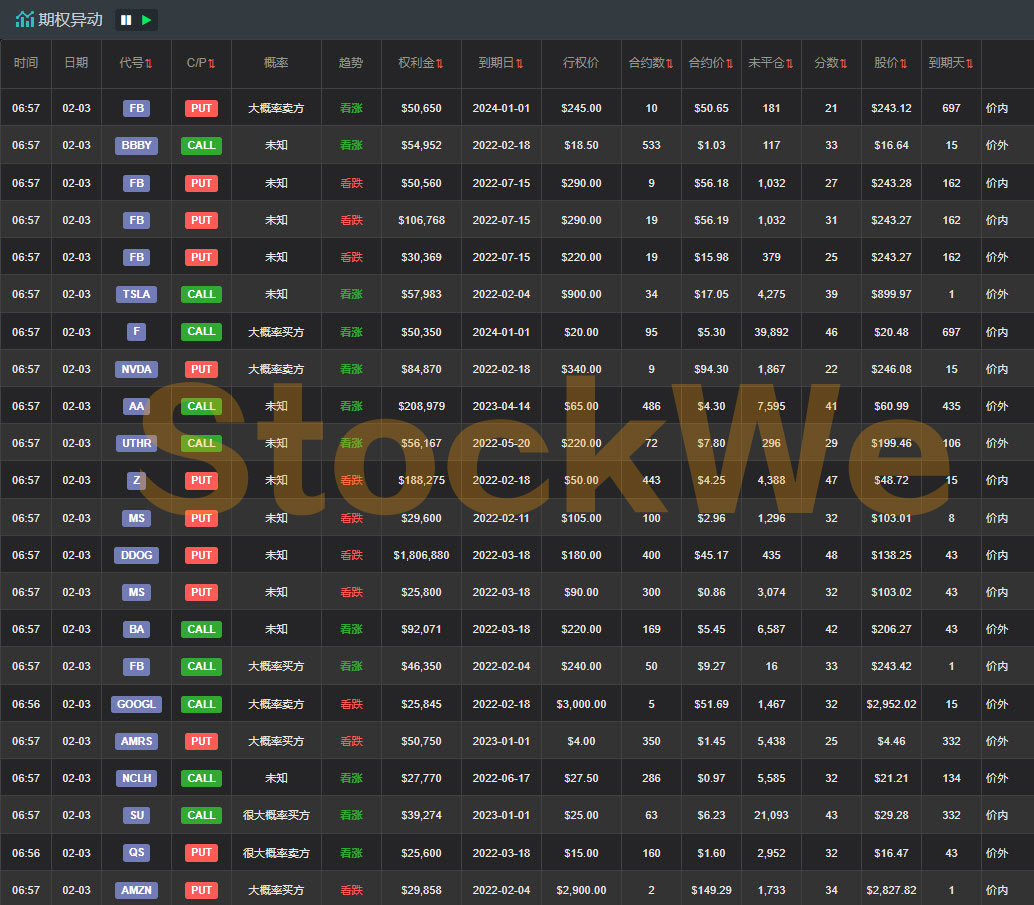Select 很大概率卖方 in QS row
1034x905 pixels.
point(276,853)
